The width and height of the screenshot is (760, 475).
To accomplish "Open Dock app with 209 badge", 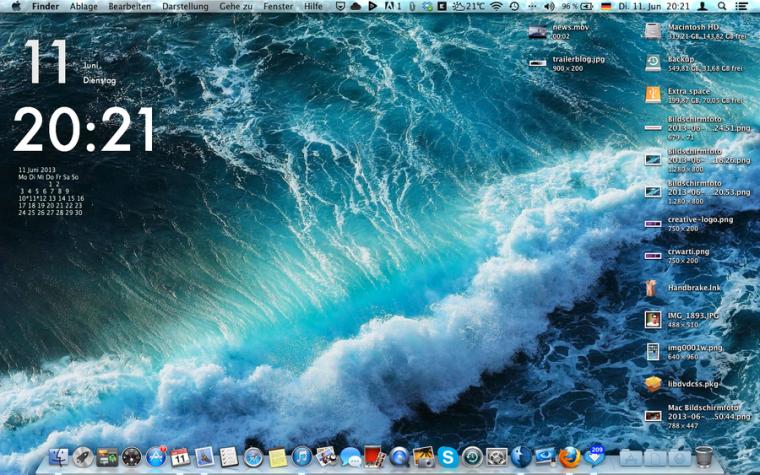I will 595,457.
